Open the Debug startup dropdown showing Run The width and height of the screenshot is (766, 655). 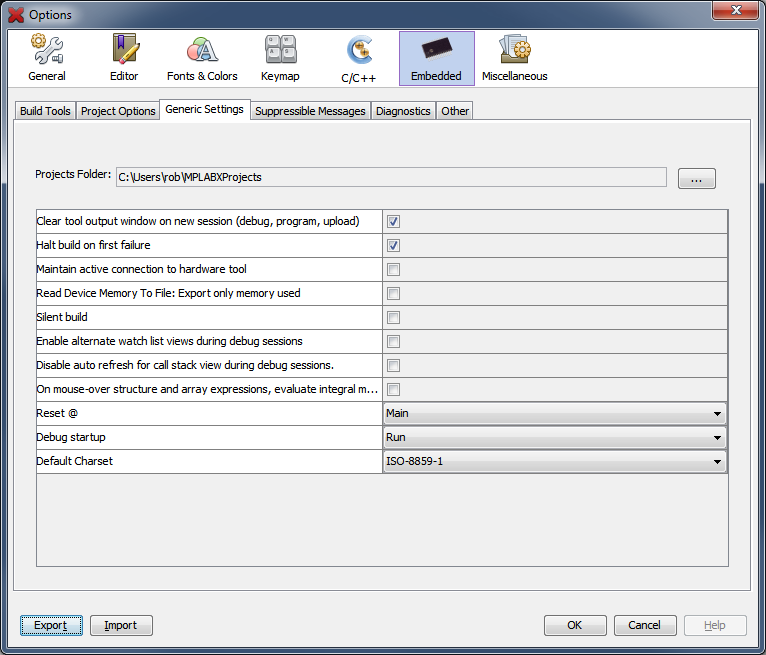(x=555, y=438)
